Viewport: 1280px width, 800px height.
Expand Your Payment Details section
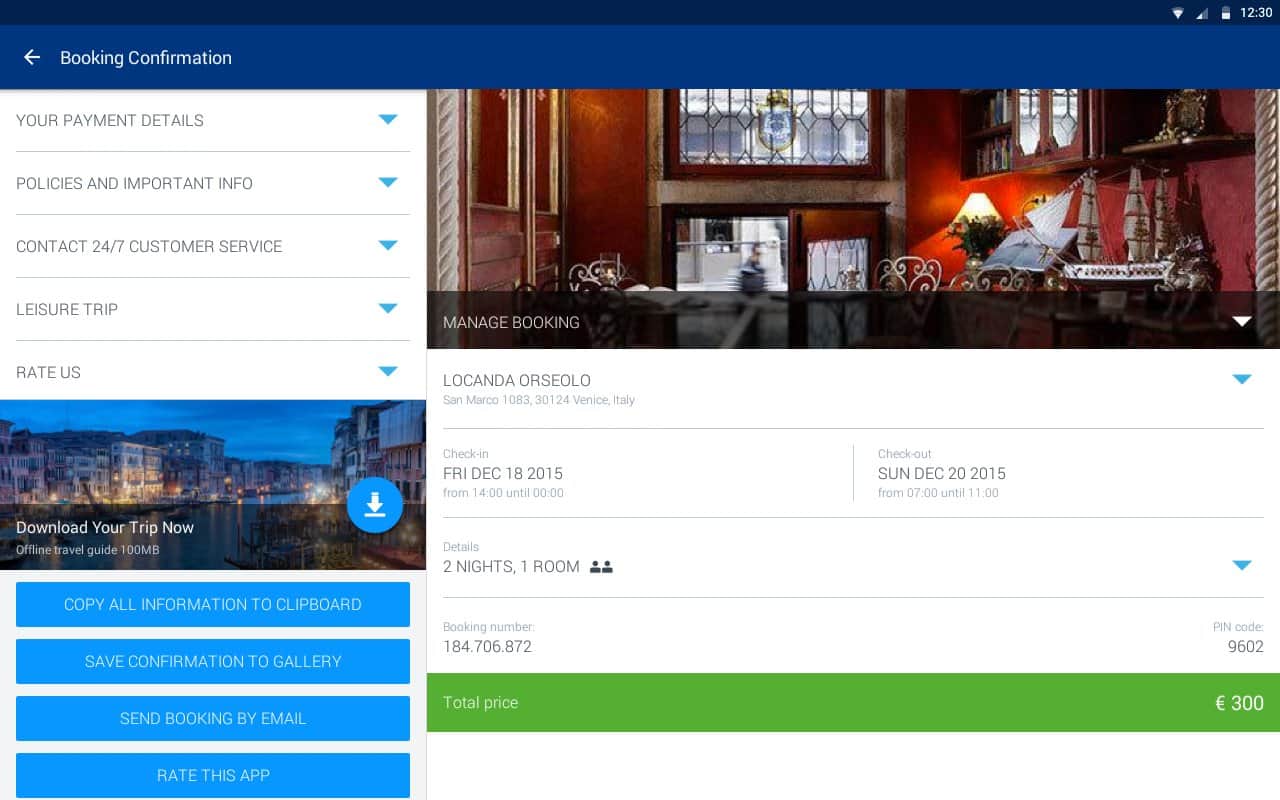(x=388, y=120)
